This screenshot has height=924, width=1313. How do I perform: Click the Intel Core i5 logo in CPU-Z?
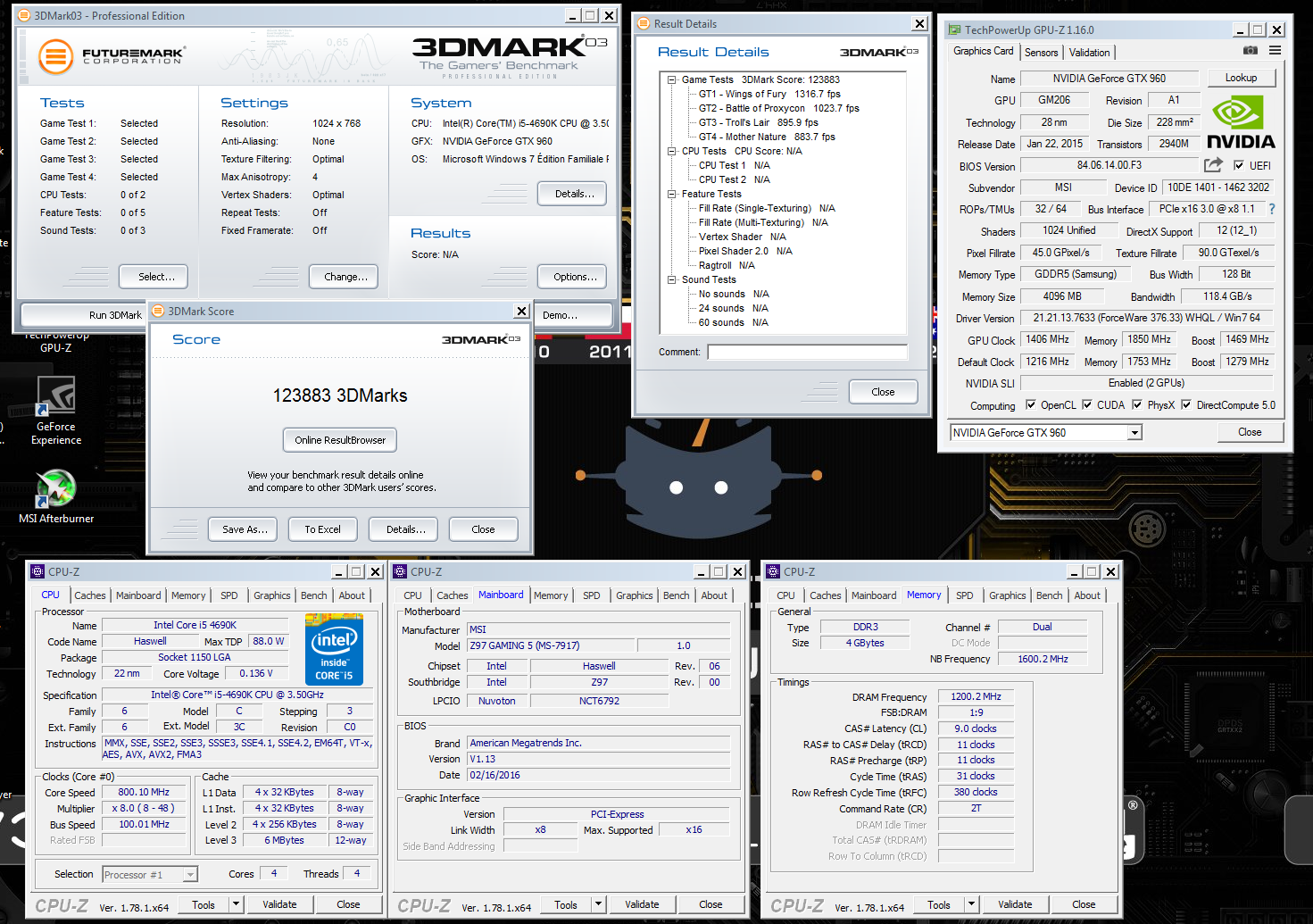click(x=335, y=649)
